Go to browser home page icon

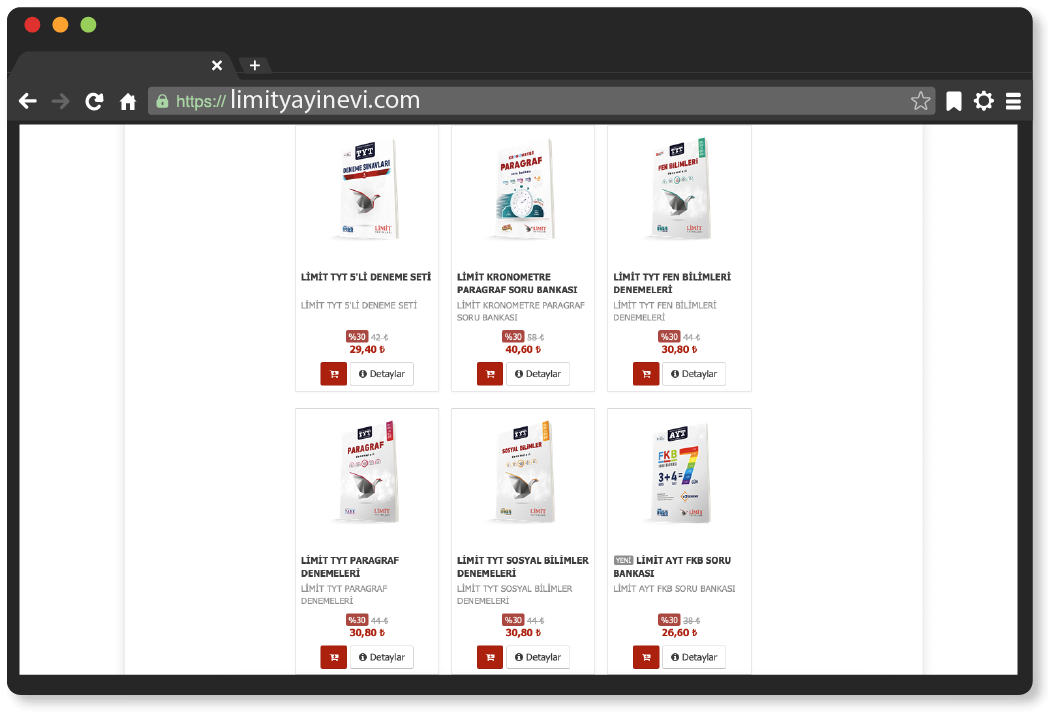[x=128, y=101]
